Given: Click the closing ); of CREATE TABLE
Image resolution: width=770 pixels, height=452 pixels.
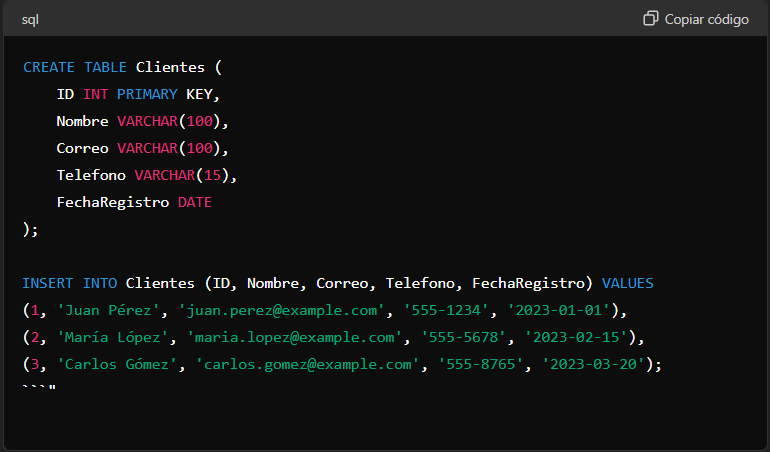Looking at the screenshot, I should click(30, 229).
